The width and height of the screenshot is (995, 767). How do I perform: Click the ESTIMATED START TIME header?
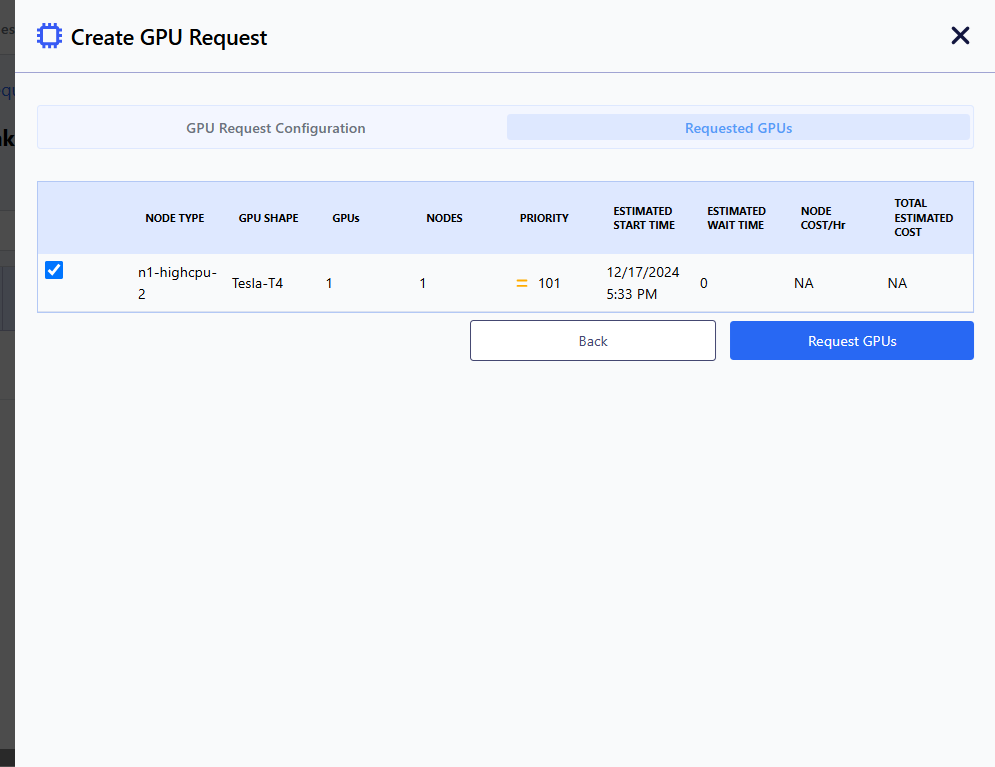643,218
